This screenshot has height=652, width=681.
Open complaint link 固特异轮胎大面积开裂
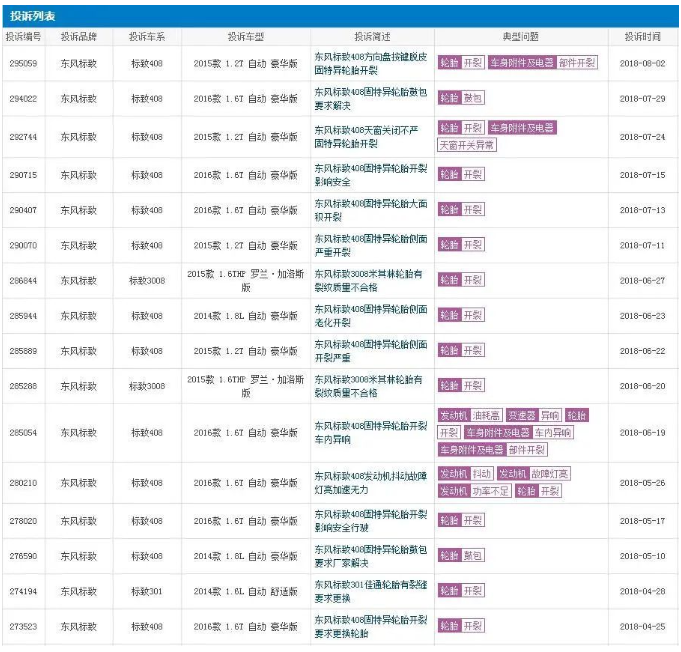tap(370, 210)
